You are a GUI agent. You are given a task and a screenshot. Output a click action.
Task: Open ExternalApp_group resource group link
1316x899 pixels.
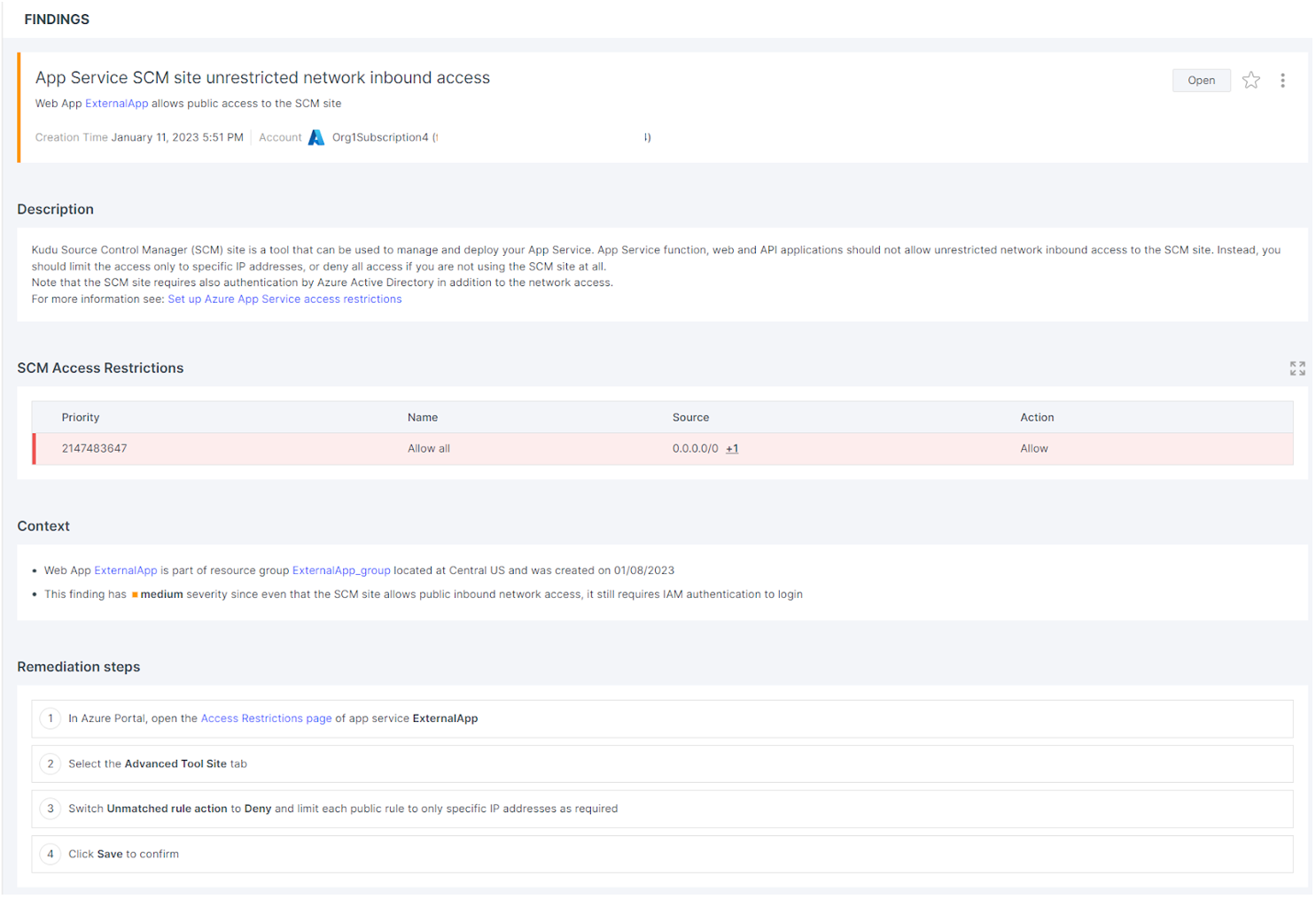pyautogui.click(x=341, y=570)
